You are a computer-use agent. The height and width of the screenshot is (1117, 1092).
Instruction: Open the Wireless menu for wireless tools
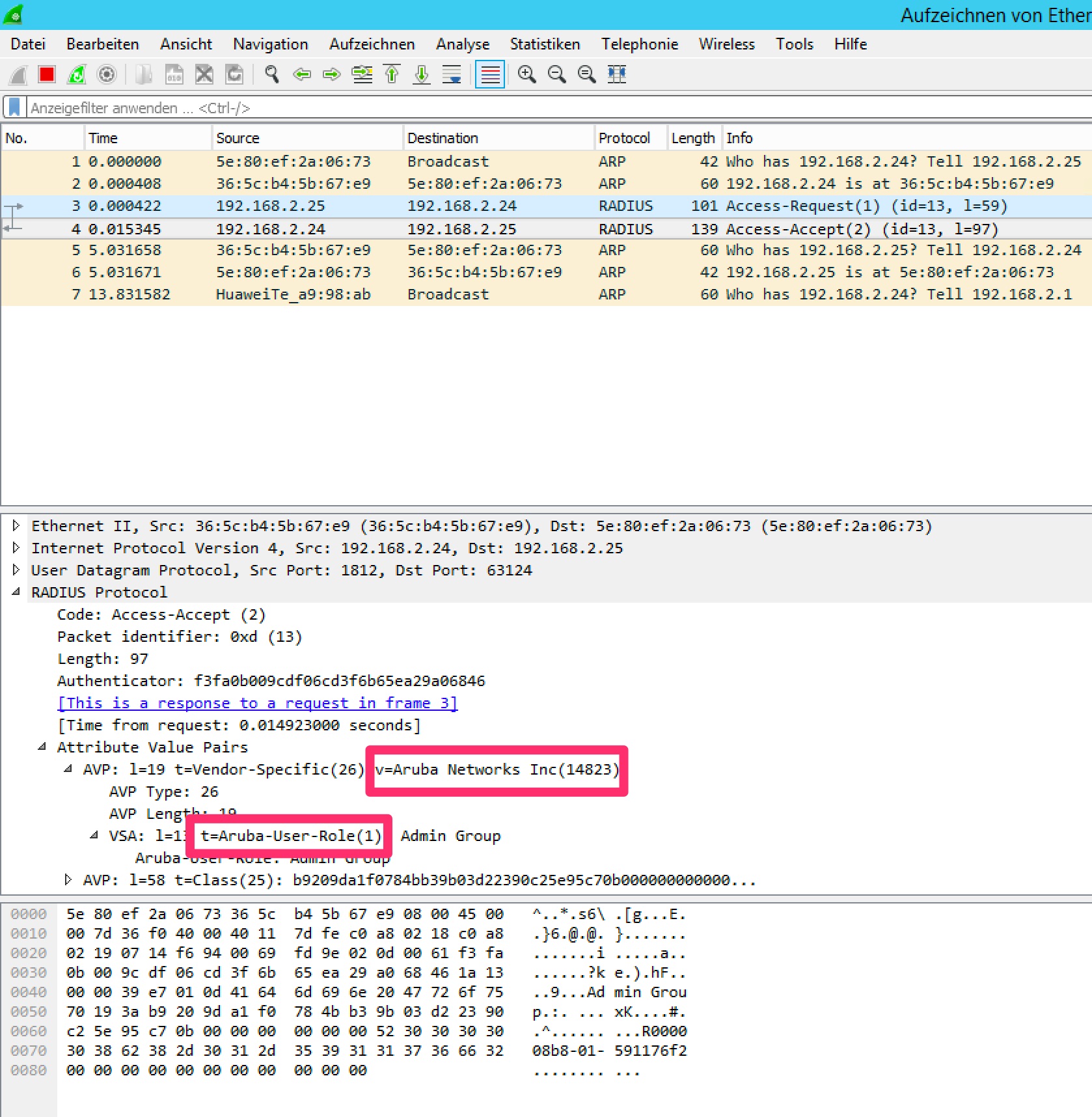coord(726,44)
